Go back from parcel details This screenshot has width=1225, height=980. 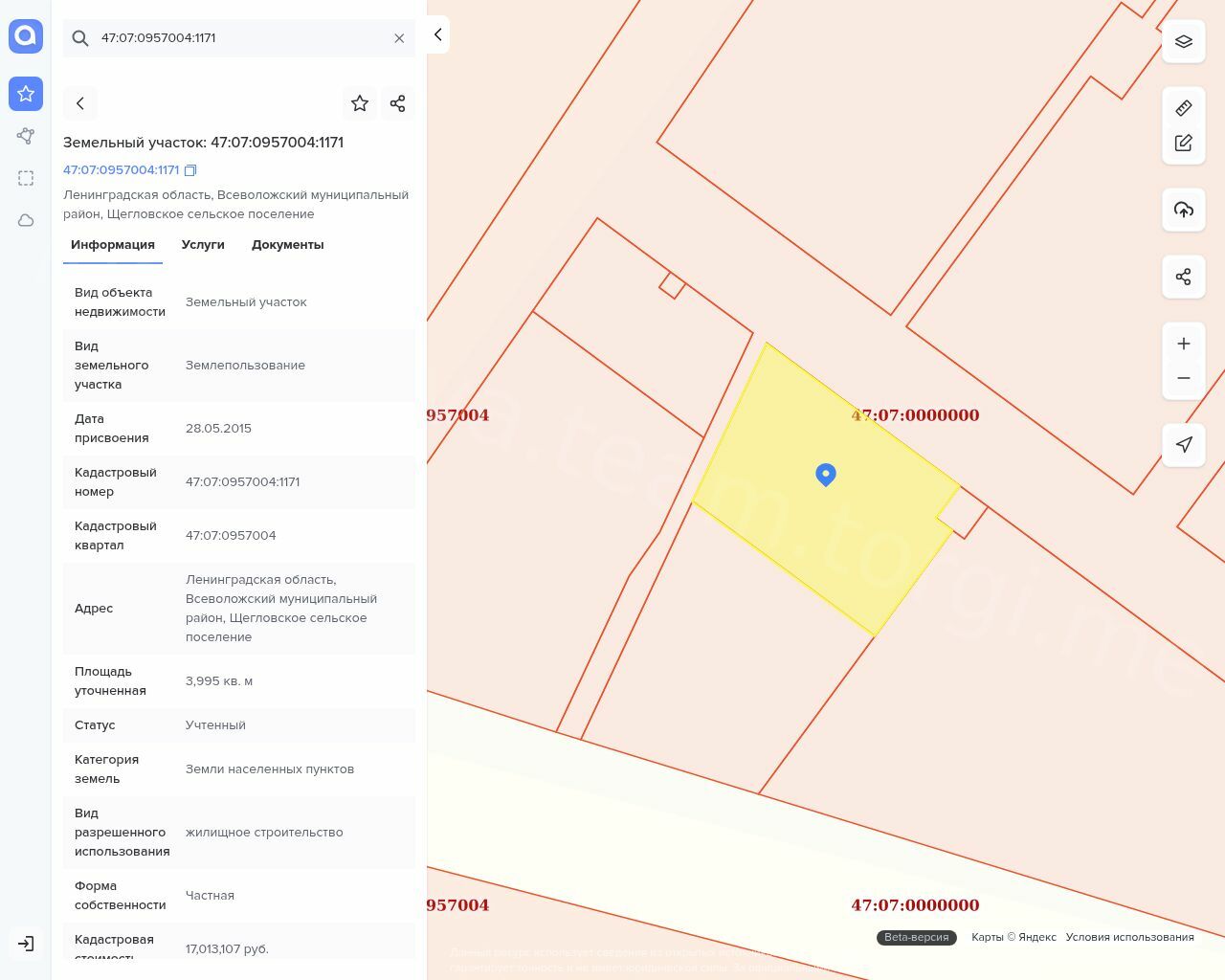point(80,103)
